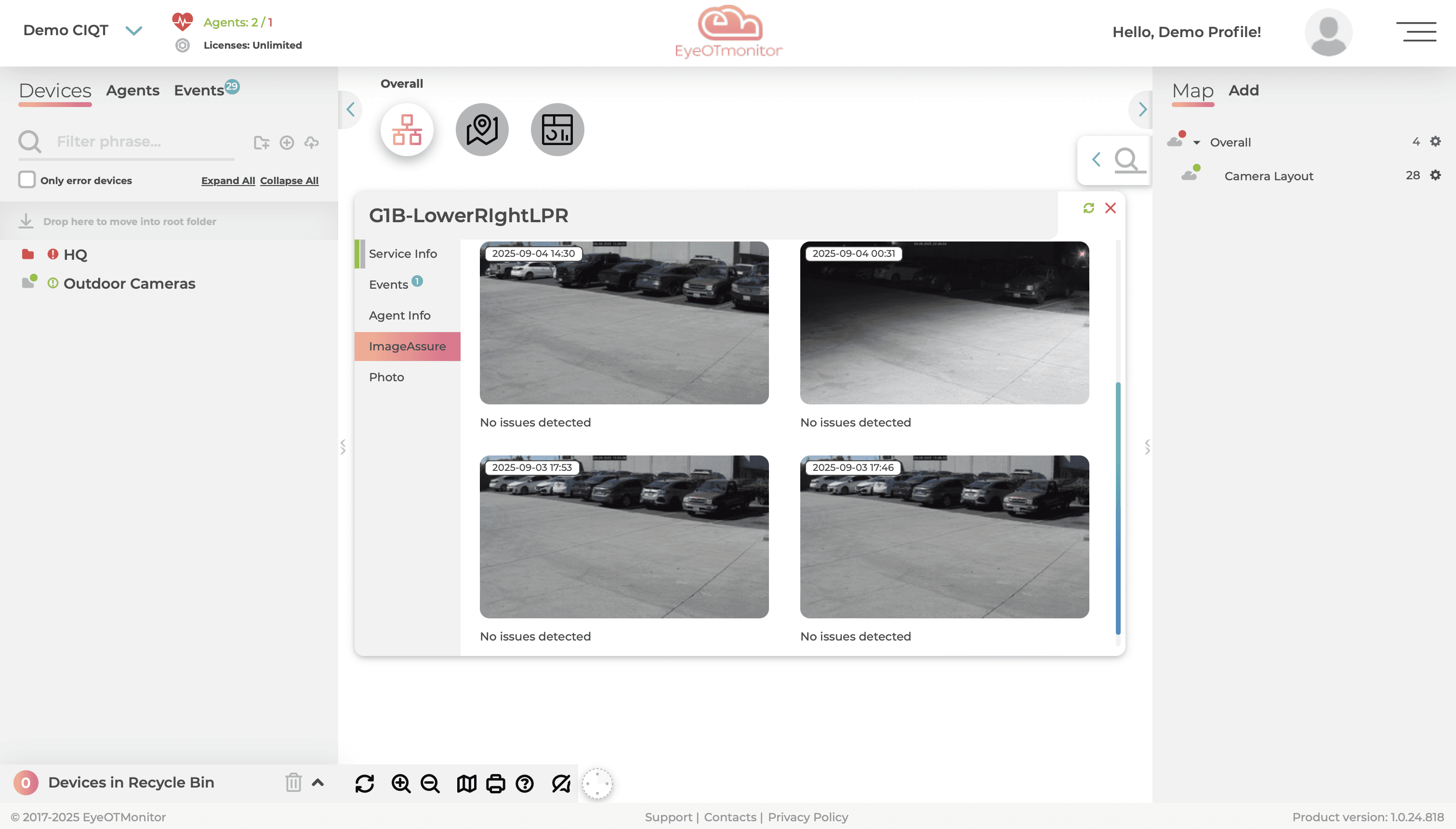This screenshot has width=1456, height=829.
Task: Select the Outdoor Cameras folder
Action: (x=129, y=283)
